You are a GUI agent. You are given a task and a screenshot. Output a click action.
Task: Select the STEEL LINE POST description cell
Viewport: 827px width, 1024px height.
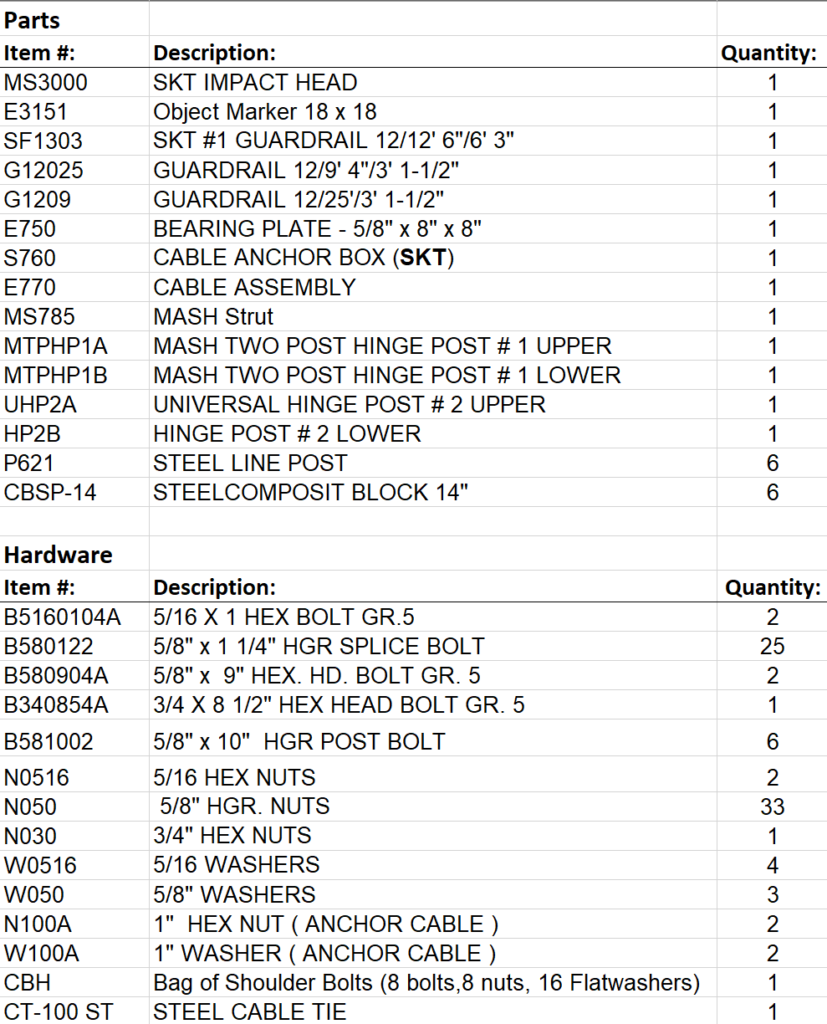pyautogui.click(x=250, y=463)
